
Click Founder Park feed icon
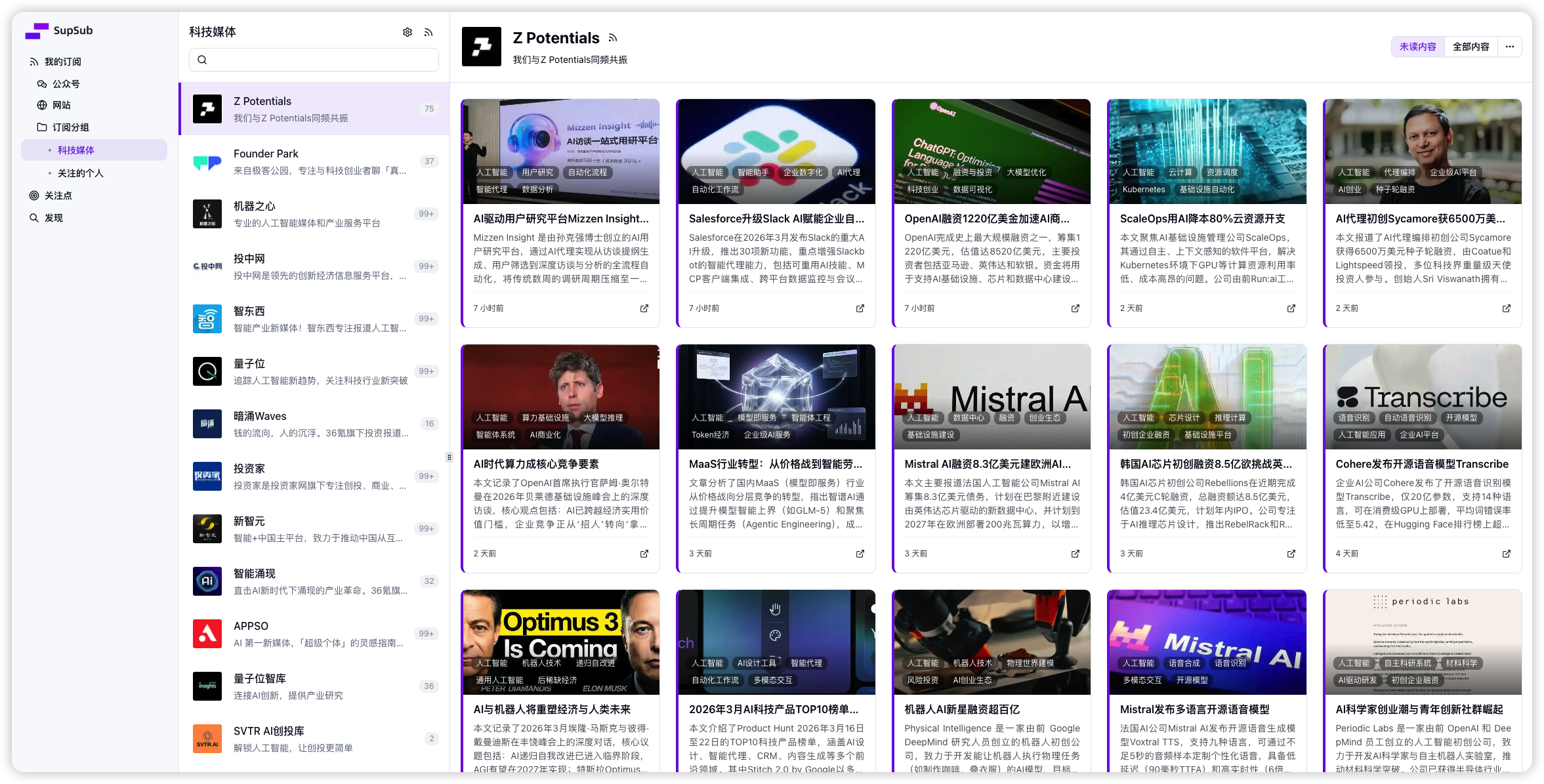click(x=207, y=161)
